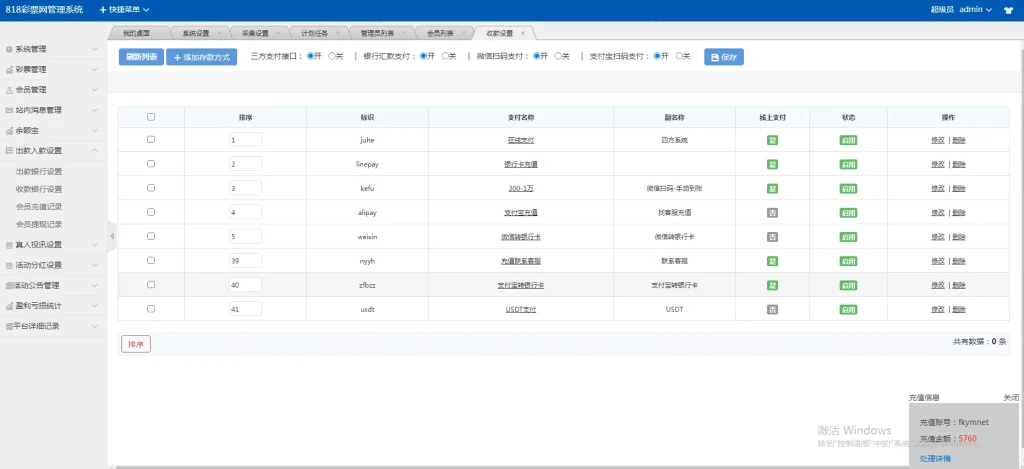
Task: Click the 系统管理 gear icon in sidebar
Action: [9, 49]
